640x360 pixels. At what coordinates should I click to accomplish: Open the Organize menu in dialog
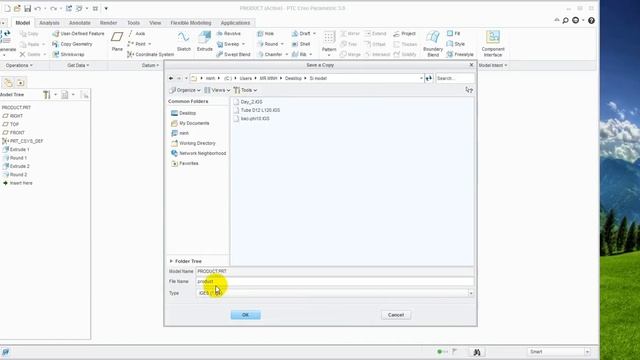click(185, 90)
